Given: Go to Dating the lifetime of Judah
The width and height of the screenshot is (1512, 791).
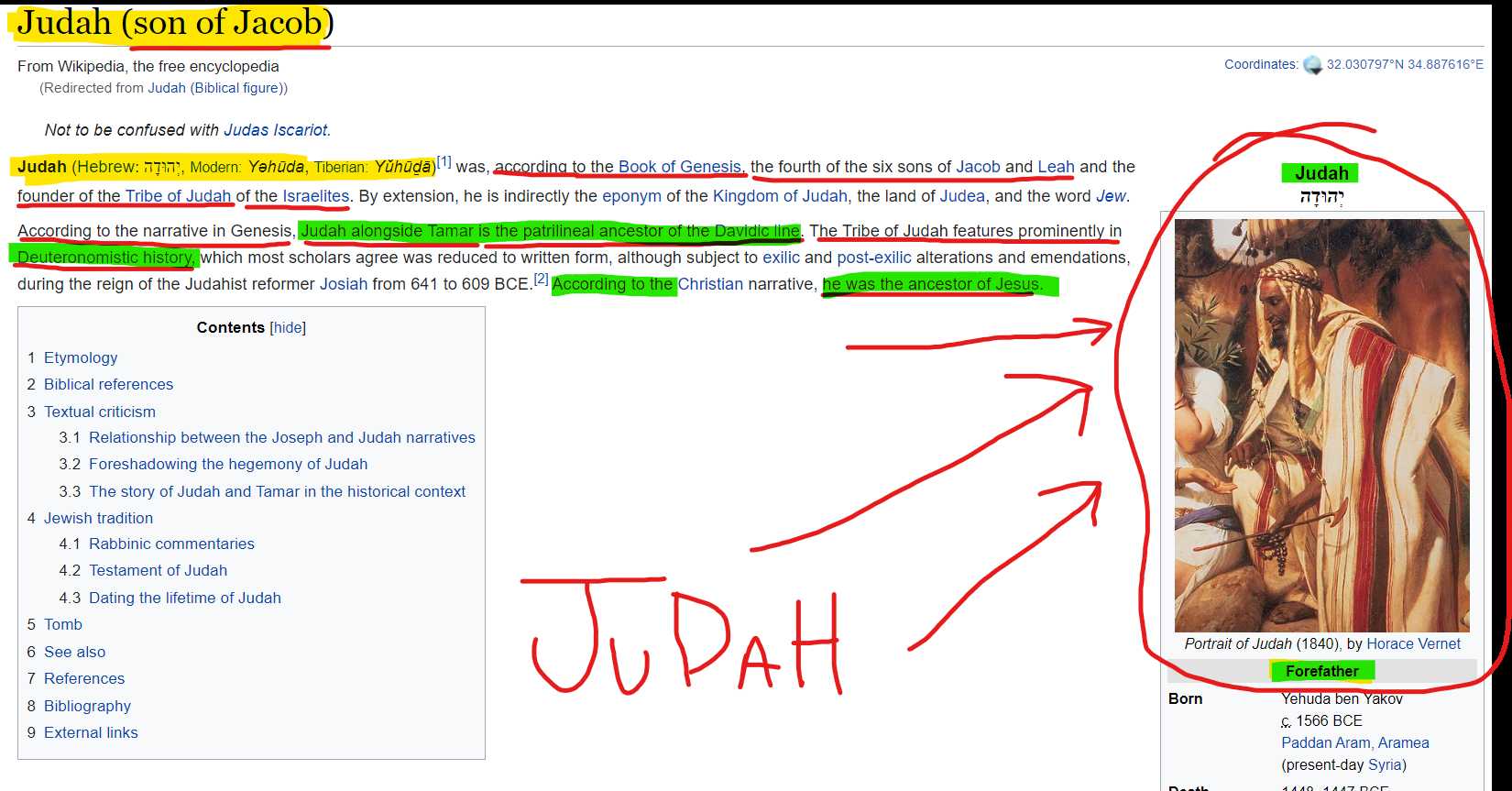Looking at the screenshot, I should pos(185,598).
